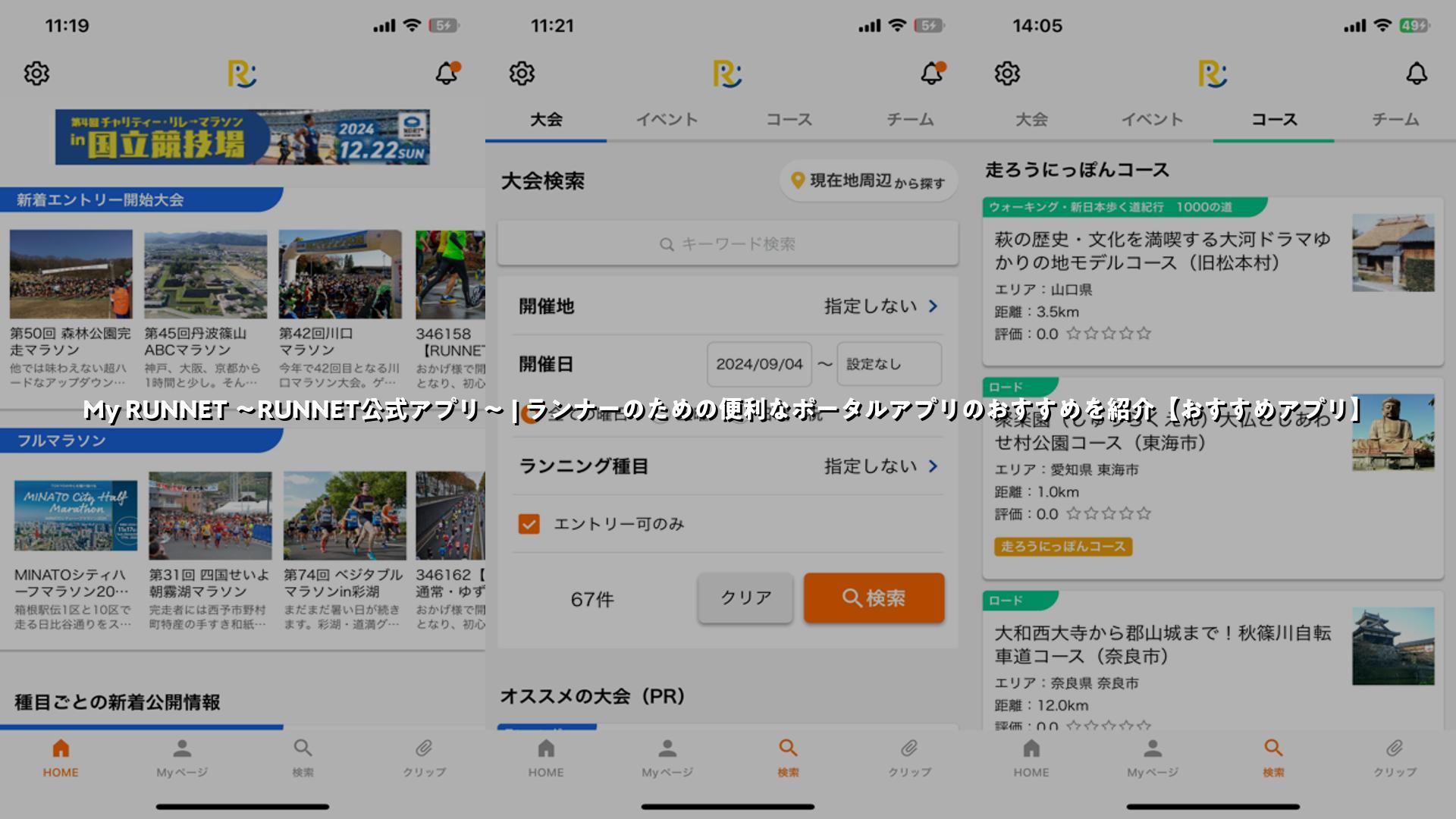
Task: Open クリップ in 14:05 screen bottom bar
Action: click(x=1395, y=758)
